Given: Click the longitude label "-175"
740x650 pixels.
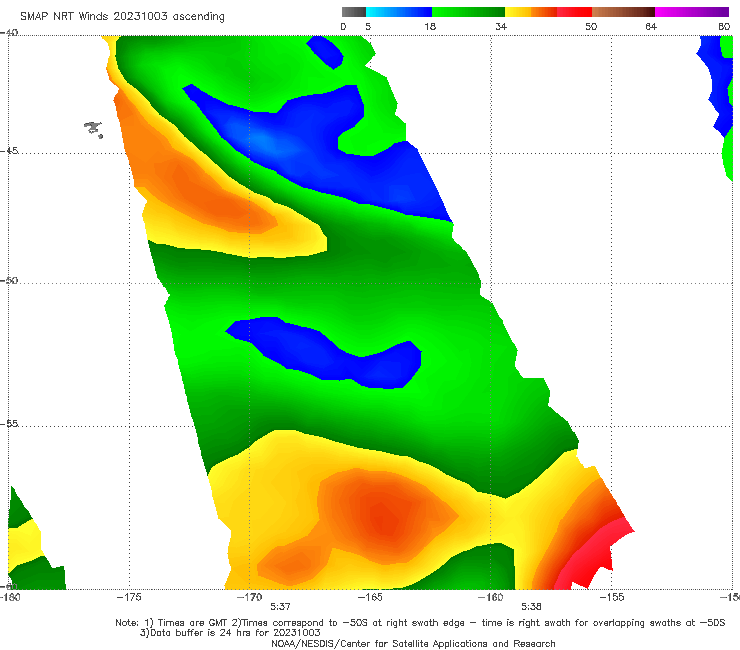Looking at the screenshot, I should click(x=129, y=597).
